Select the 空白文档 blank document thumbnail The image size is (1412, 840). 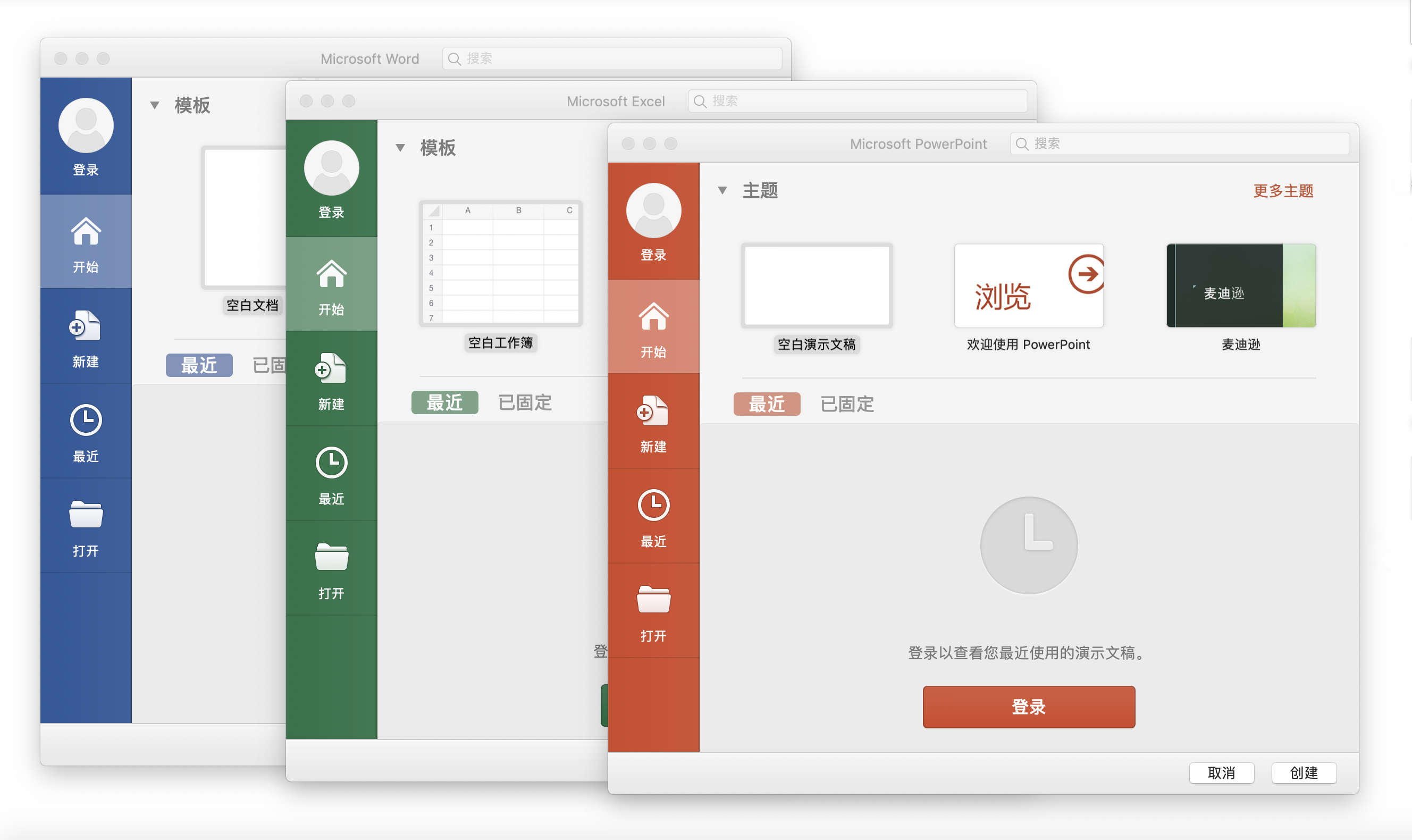click(245, 218)
